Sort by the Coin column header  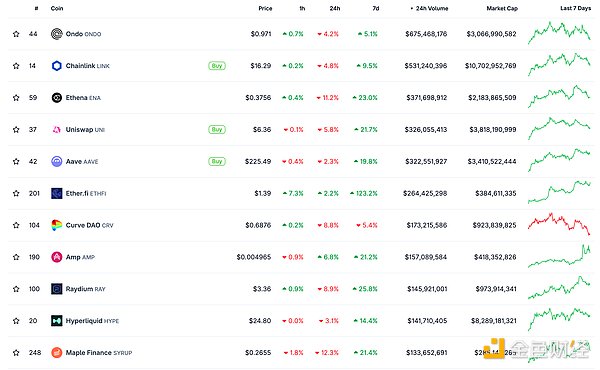[x=57, y=8]
